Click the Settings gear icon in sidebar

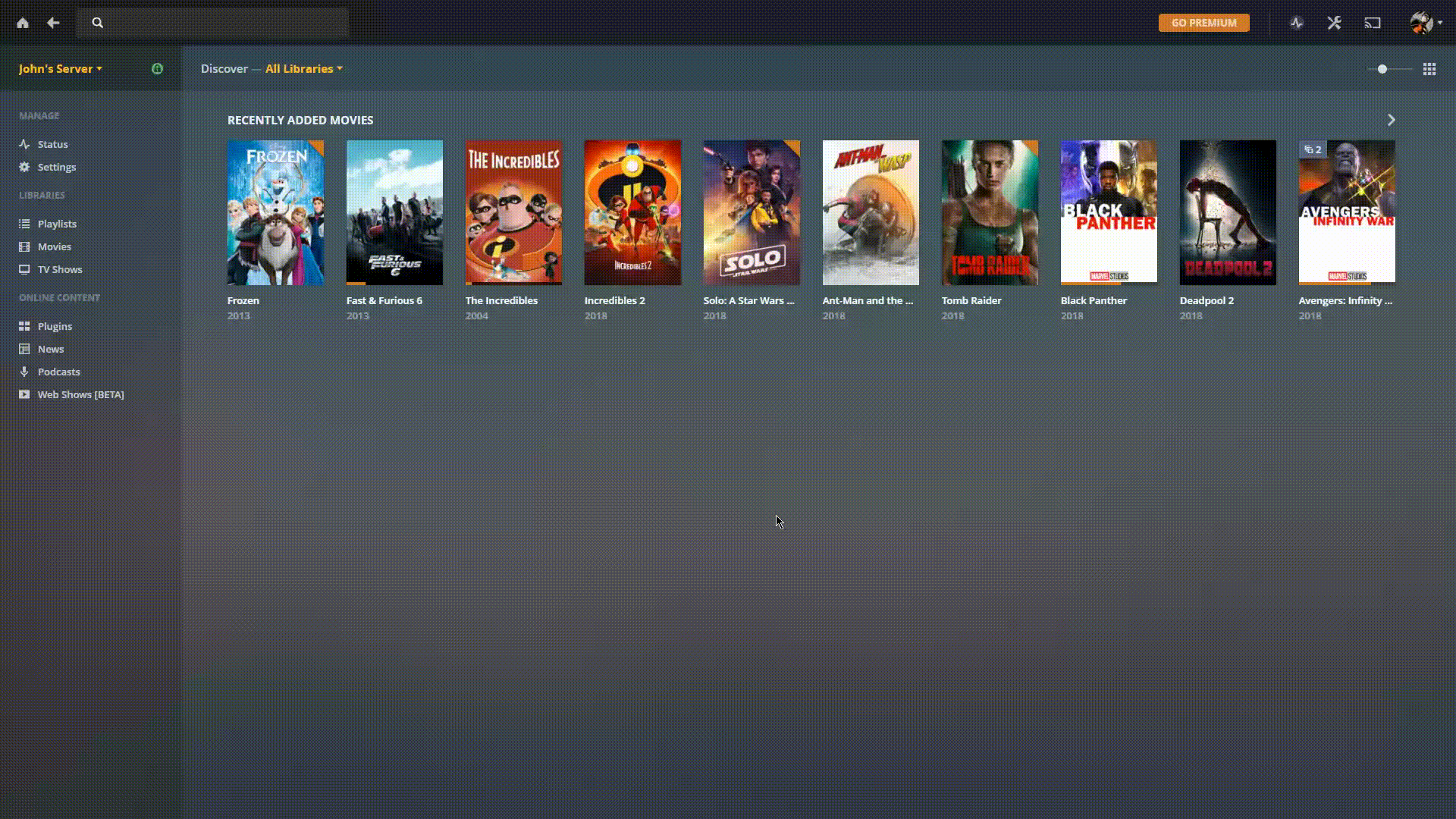(24, 167)
